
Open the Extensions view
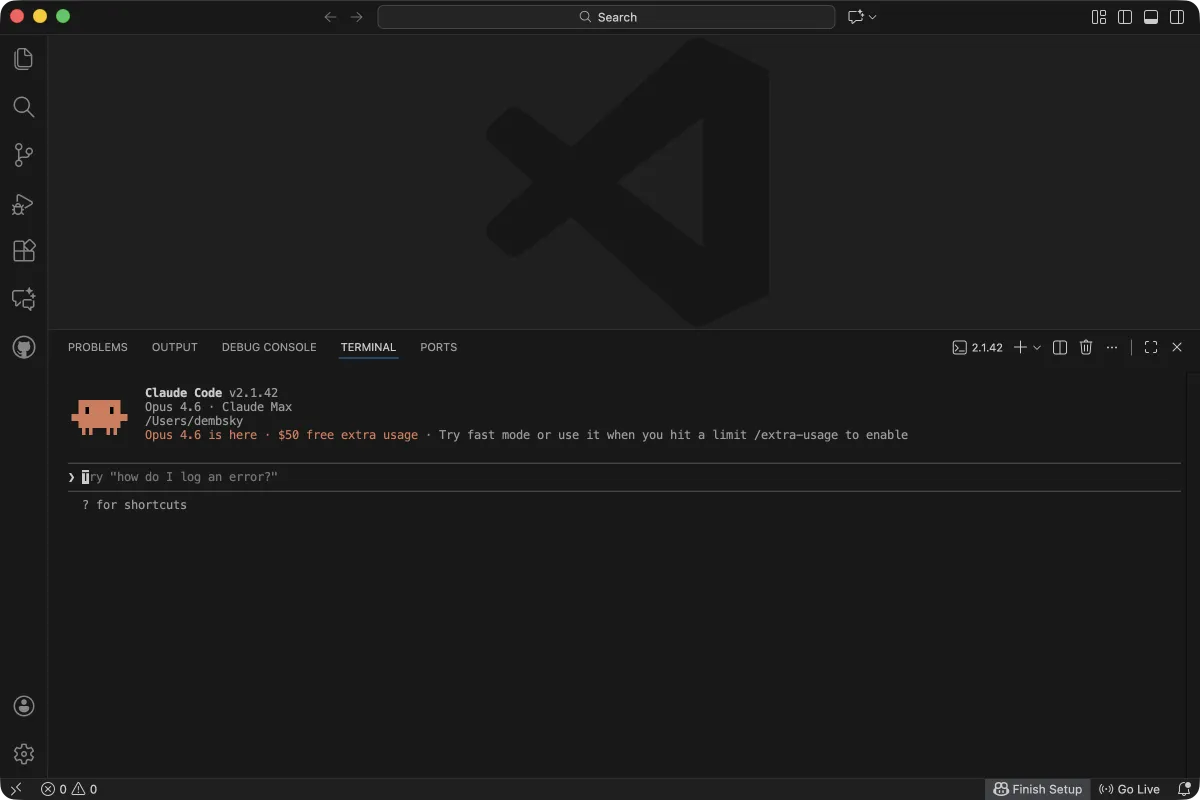click(23, 251)
